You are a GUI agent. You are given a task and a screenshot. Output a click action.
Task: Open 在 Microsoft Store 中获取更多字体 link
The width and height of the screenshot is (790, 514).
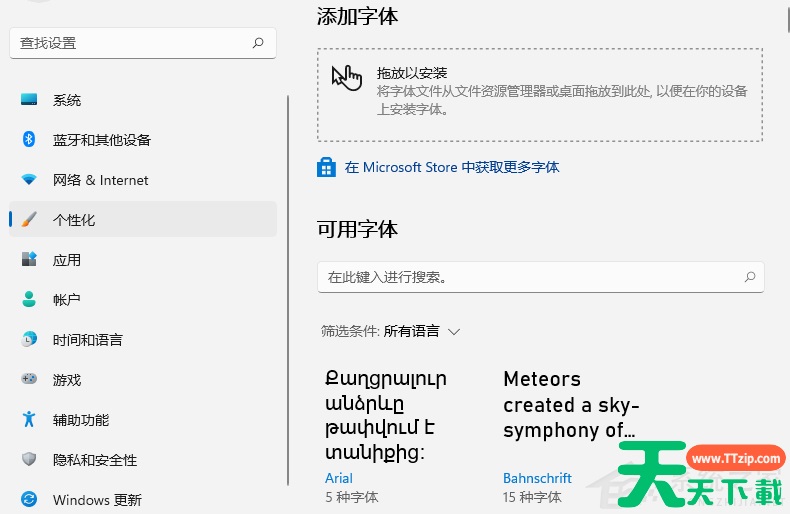pyautogui.click(x=452, y=167)
